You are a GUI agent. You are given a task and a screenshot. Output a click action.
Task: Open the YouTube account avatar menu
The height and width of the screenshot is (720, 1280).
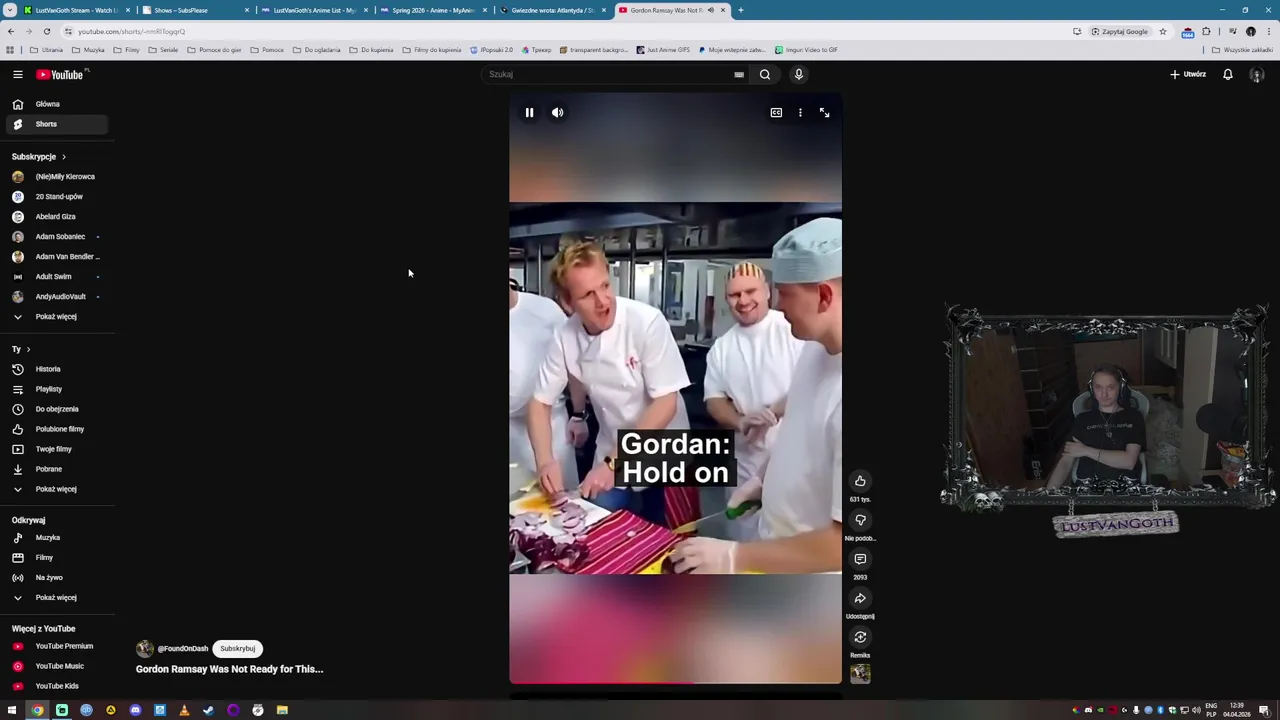1257,74
